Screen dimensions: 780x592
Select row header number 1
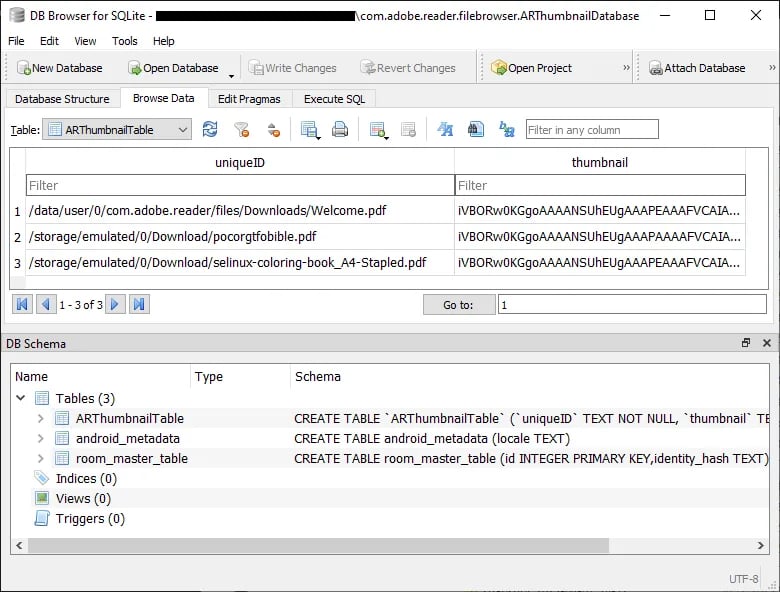pyautogui.click(x=17, y=211)
